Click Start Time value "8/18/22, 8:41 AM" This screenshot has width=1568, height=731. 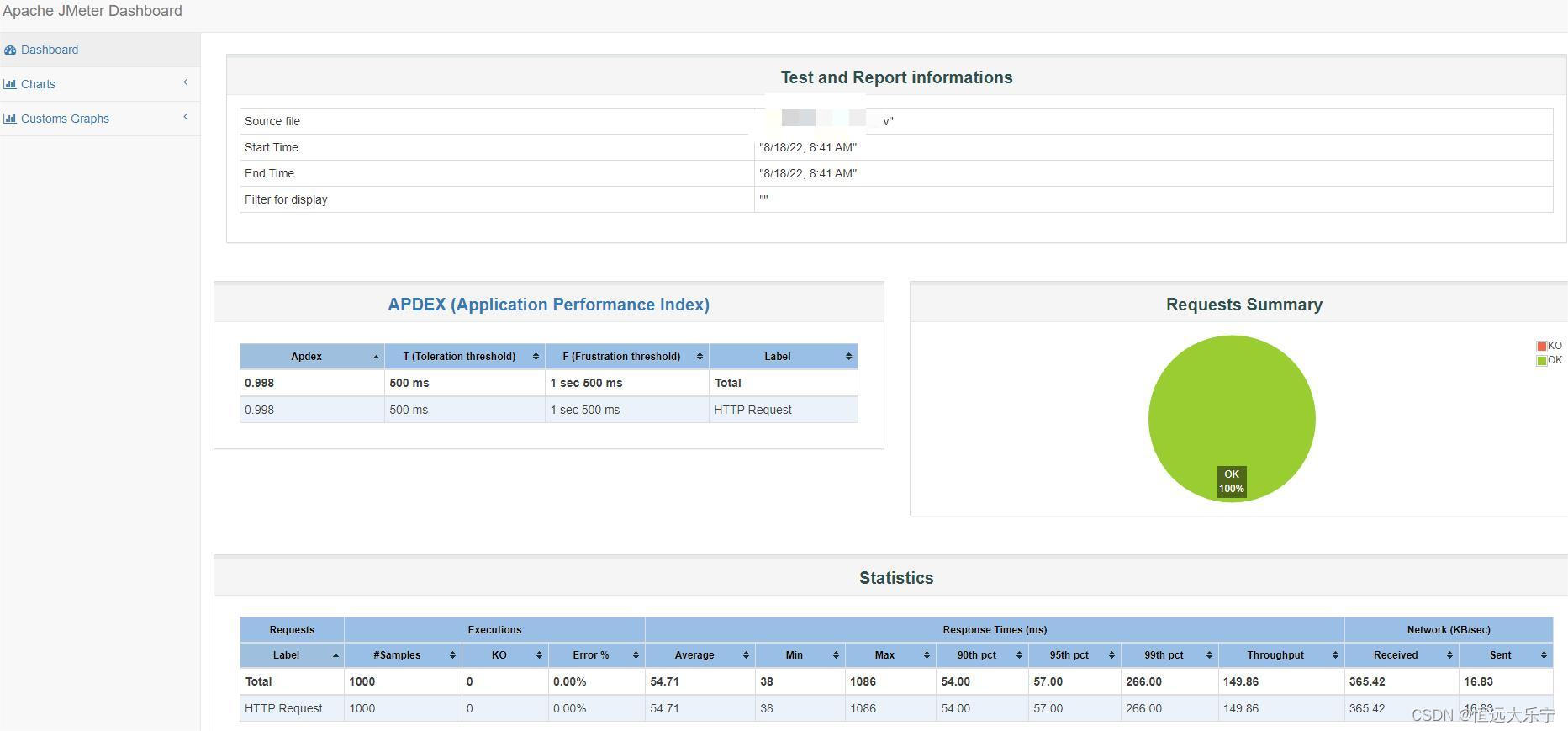[x=808, y=147]
